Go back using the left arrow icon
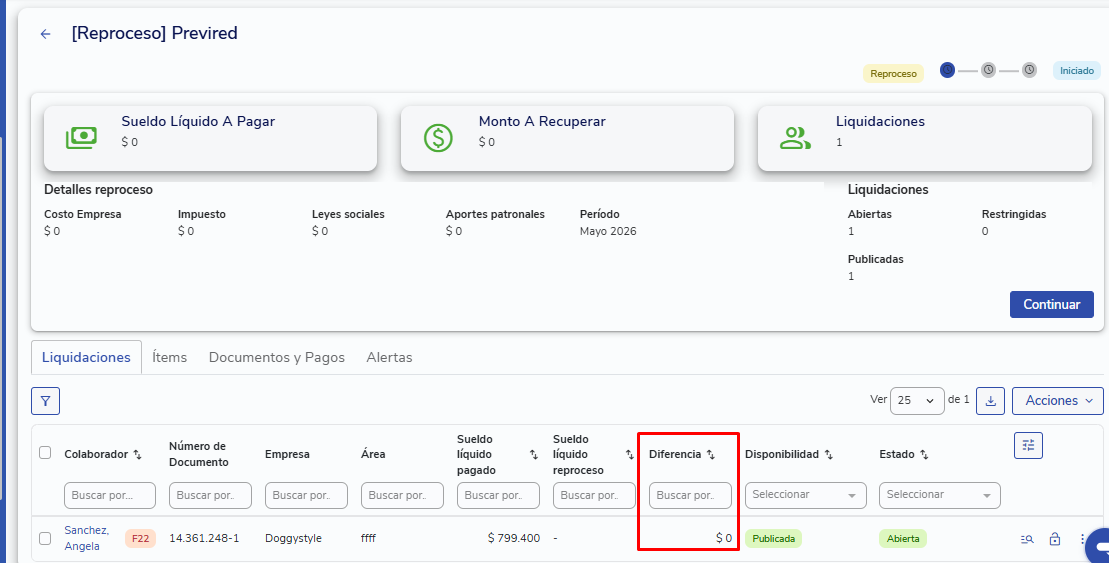This screenshot has width=1109, height=563. [45, 34]
